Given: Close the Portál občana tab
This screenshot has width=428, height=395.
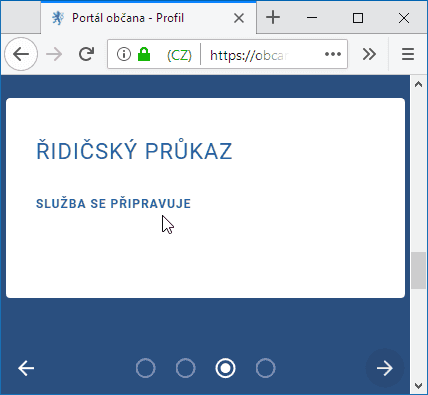Looking at the screenshot, I should click(239, 18).
